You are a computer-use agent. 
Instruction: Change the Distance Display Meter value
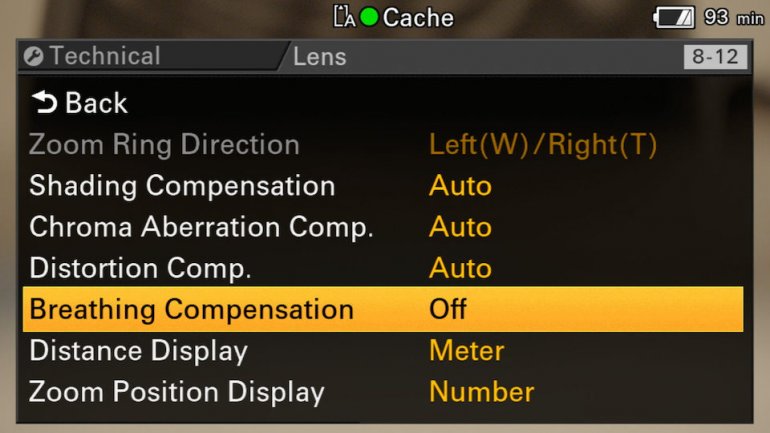click(466, 351)
